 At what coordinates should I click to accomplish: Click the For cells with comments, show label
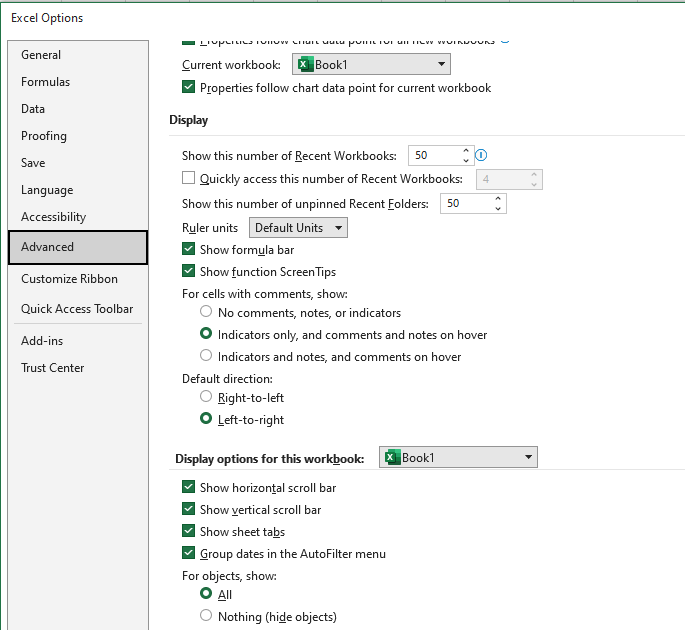pyautogui.click(x=265, y=294)
